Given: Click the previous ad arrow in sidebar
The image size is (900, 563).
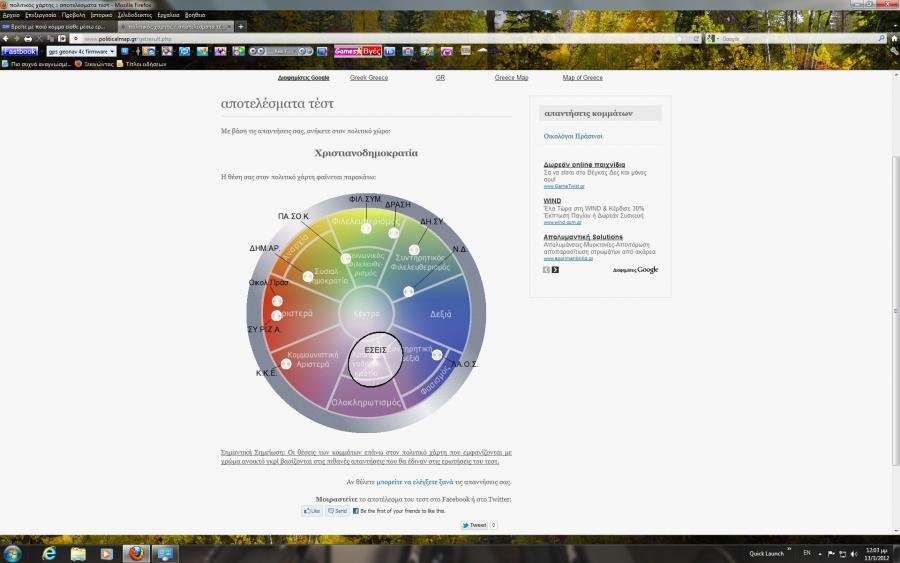Looking at the screenshot, I should pyautogui.click(x=546, y=270).
